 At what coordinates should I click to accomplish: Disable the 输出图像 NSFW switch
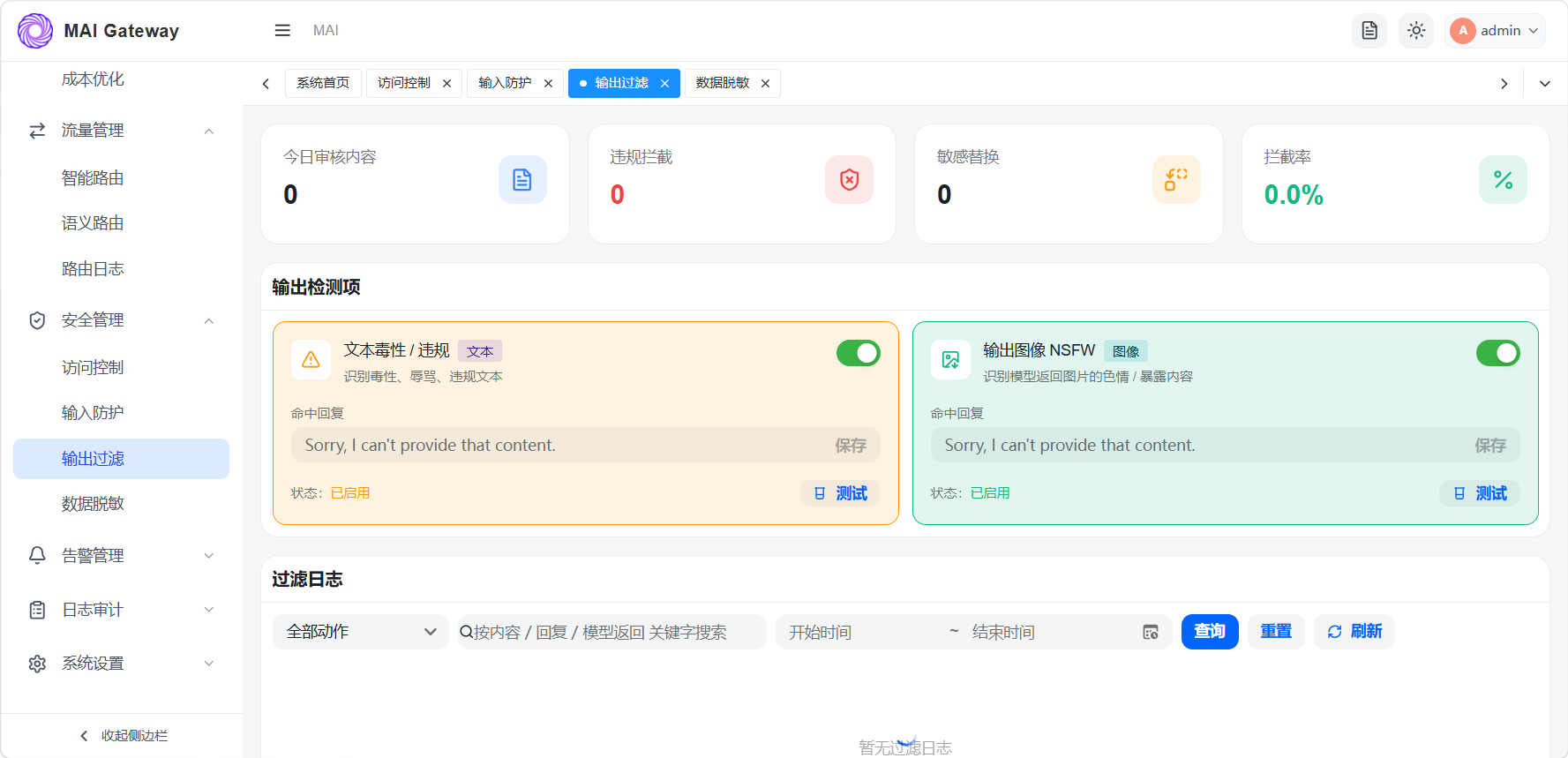click(x=1498, y=353)
